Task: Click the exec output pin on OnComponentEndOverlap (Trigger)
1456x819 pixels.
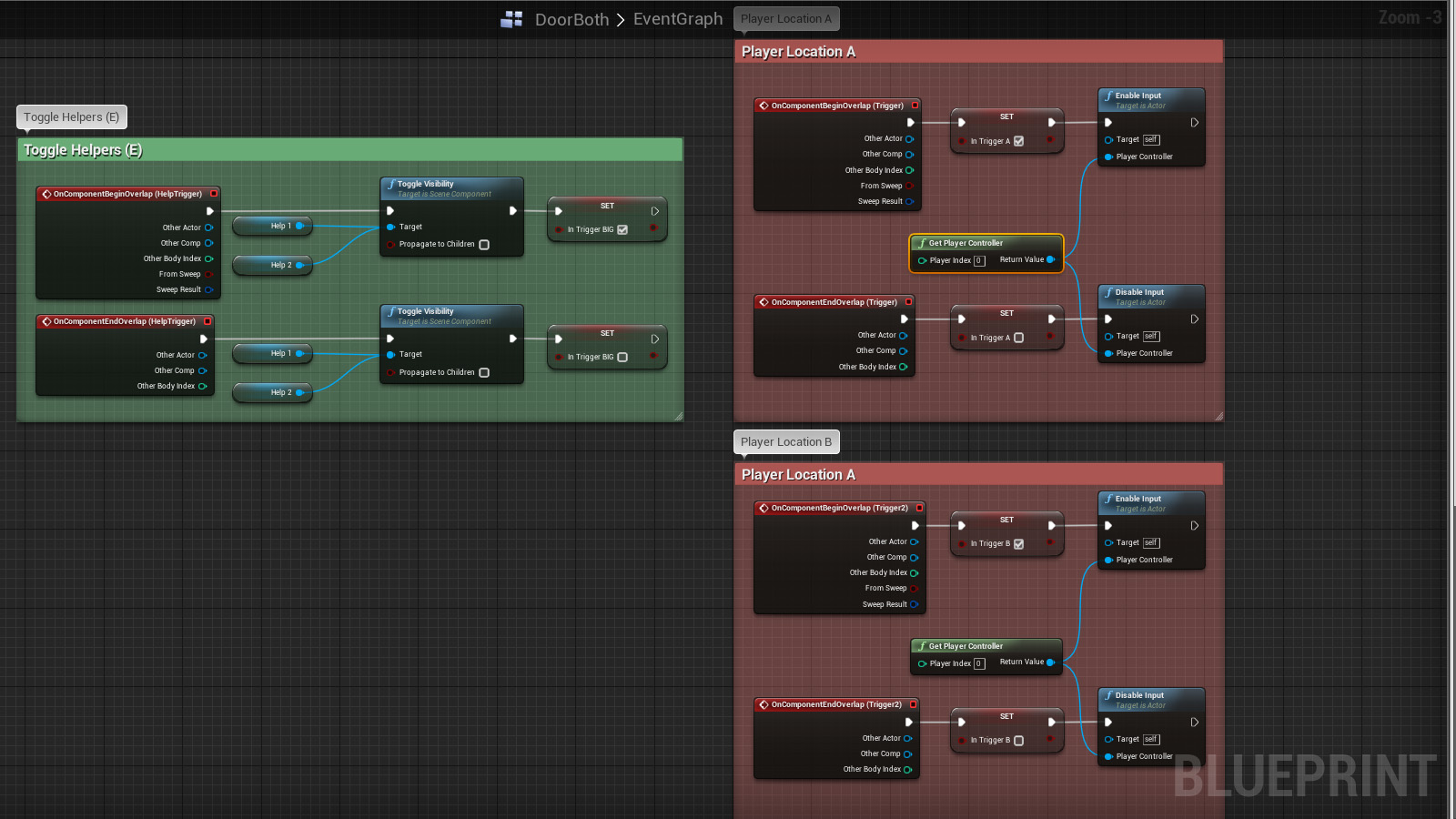Action: pyautogui.click(x=904, y=319)
